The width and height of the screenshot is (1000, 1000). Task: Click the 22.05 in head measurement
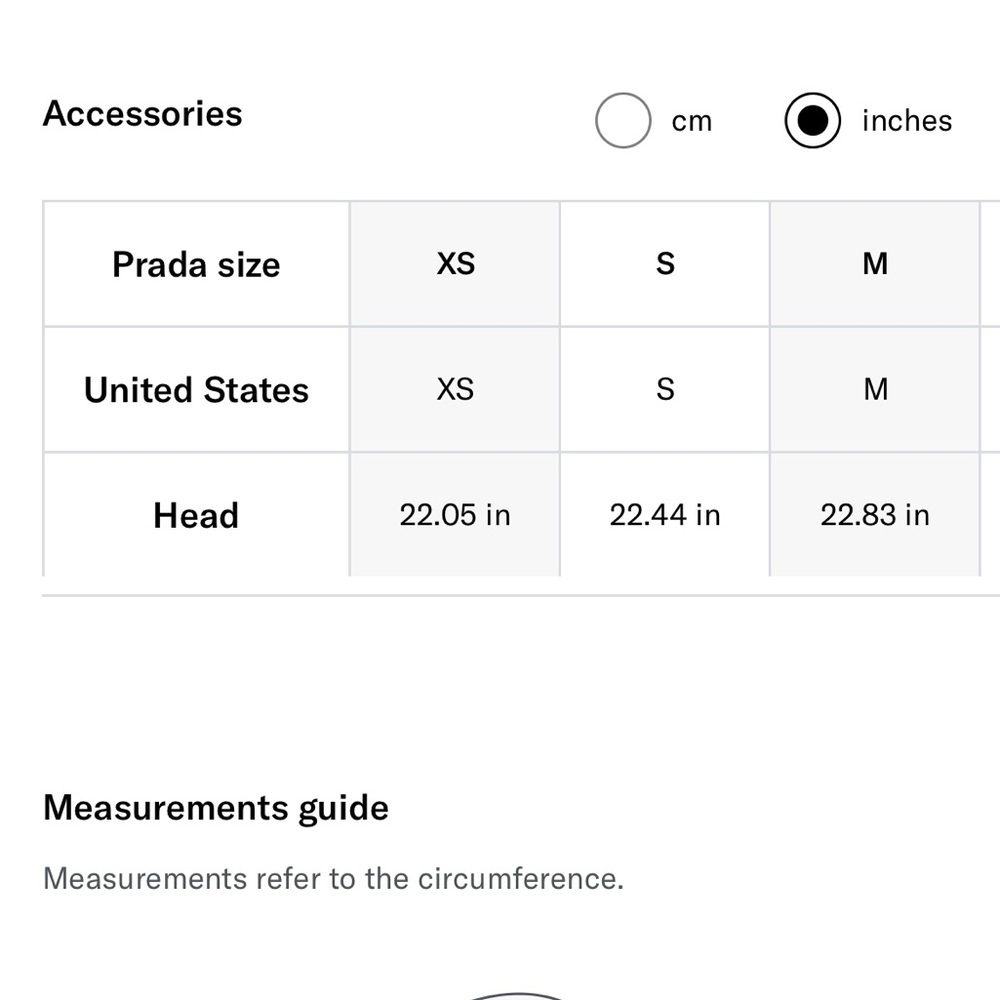pyautogui.click(x=455, y=515)
